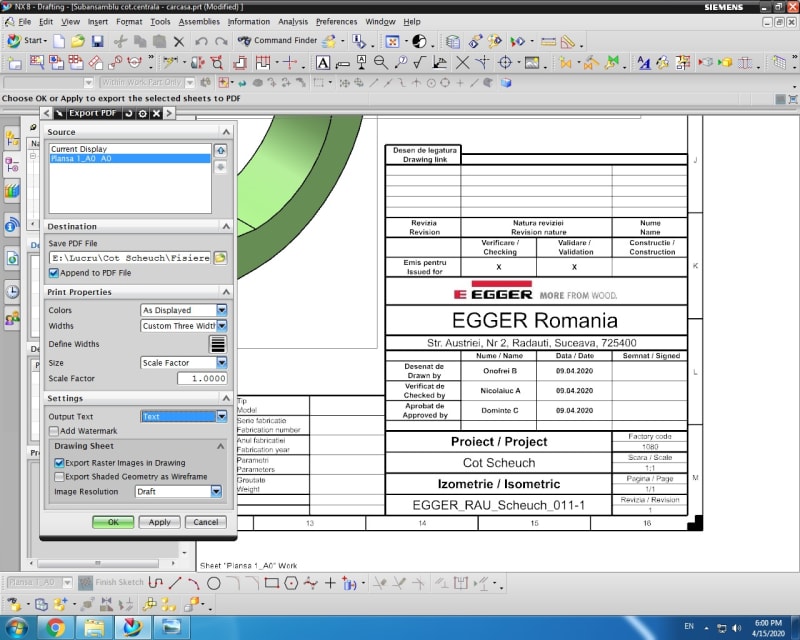Open the Image Resolution dropdown set to Draft
Image resolution: width=800 pixels, height=640 pixels.
179,491
